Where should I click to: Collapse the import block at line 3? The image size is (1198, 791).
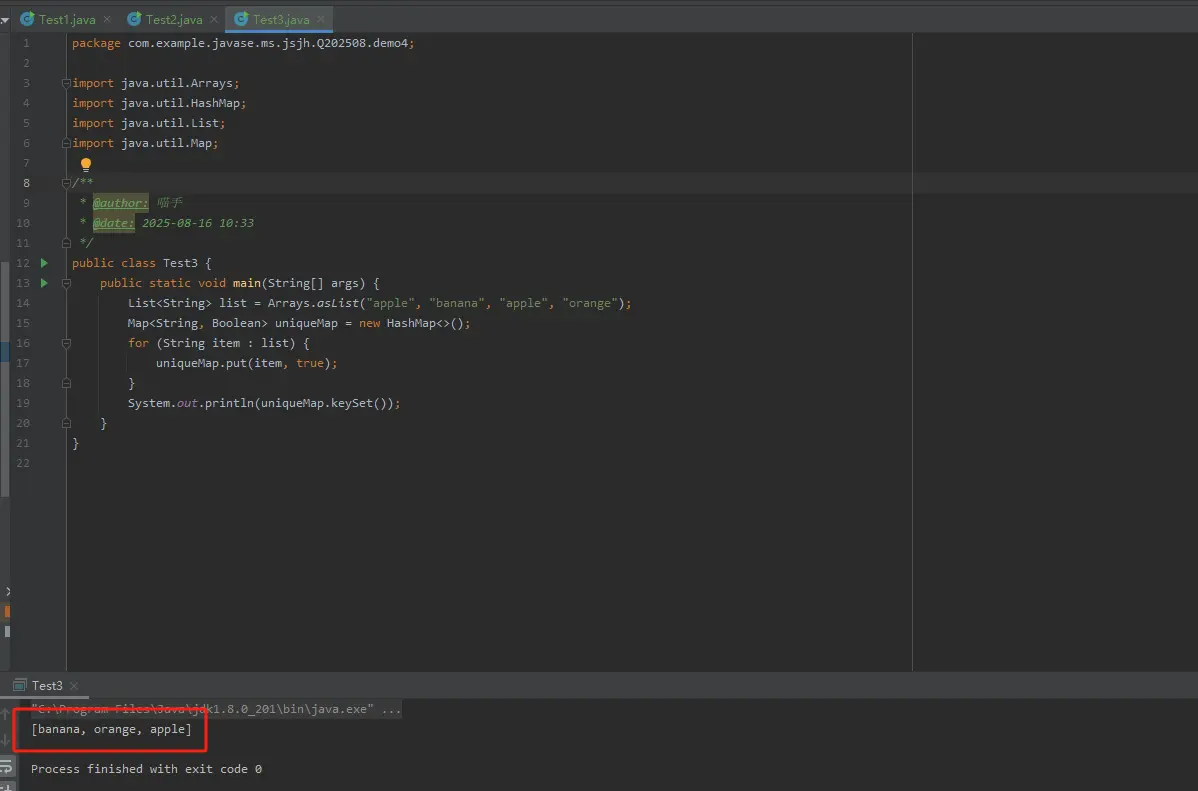pyautogui.click(x=66, y=83)
